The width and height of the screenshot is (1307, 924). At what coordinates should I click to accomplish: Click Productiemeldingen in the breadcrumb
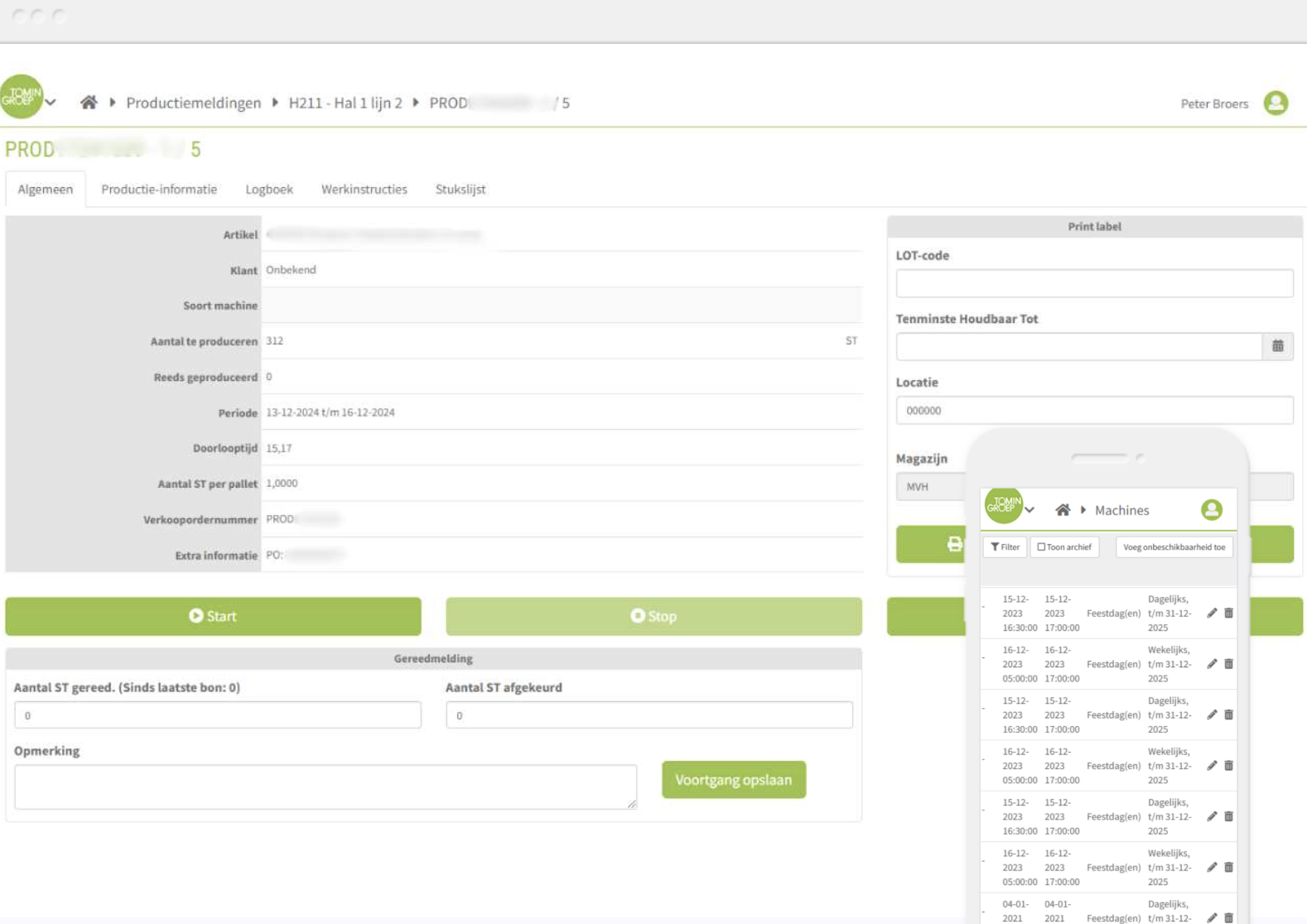point(193,103)
